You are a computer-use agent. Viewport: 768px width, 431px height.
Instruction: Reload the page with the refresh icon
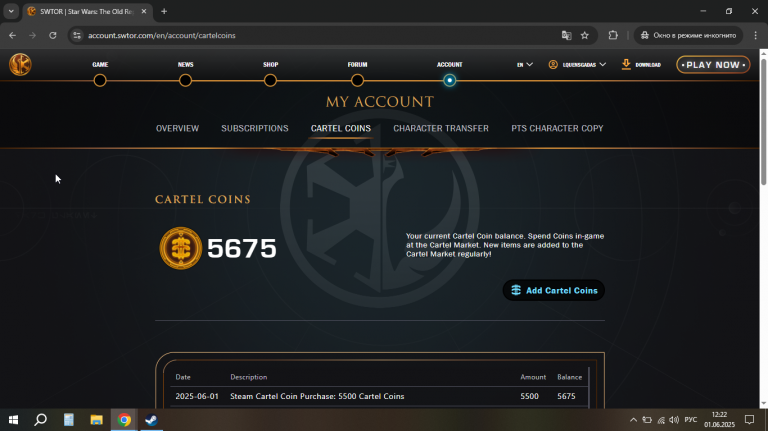point(53,35)
